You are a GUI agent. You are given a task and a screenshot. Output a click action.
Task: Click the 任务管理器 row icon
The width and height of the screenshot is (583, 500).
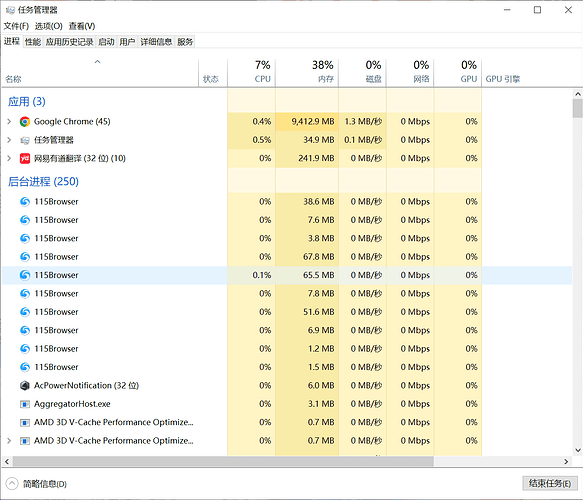(x=25, y=140)
